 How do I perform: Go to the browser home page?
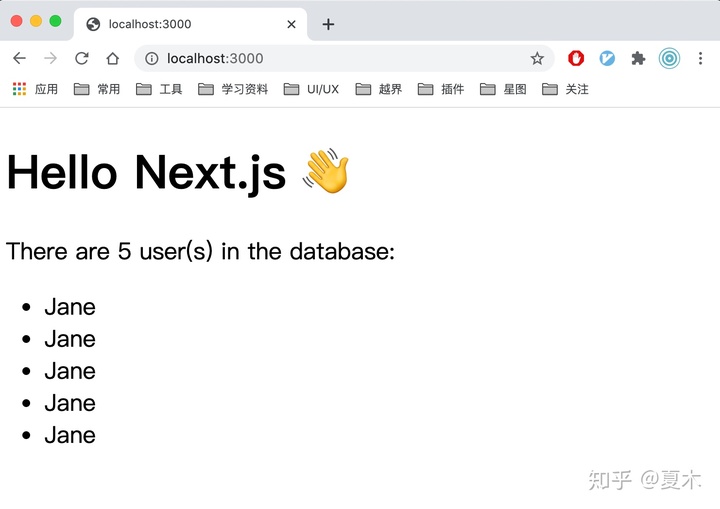coord(112,58)
